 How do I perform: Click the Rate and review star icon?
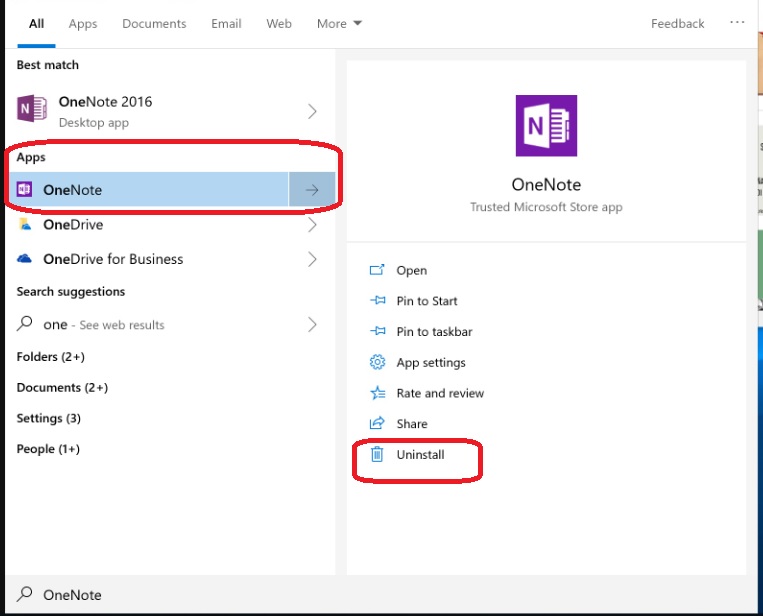pos(378,392)
